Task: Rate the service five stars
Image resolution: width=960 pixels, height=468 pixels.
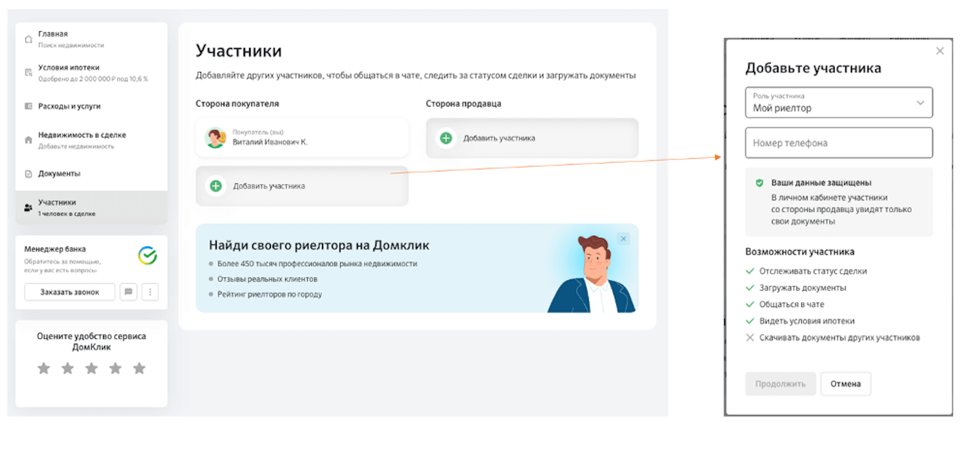Action: pyautogui.click(x=139, y=369)
